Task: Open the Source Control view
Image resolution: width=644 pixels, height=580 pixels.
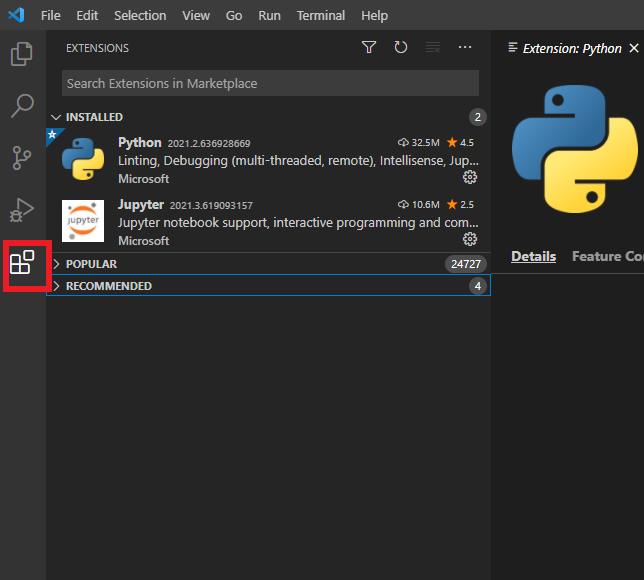Action: tap(22, 158)
